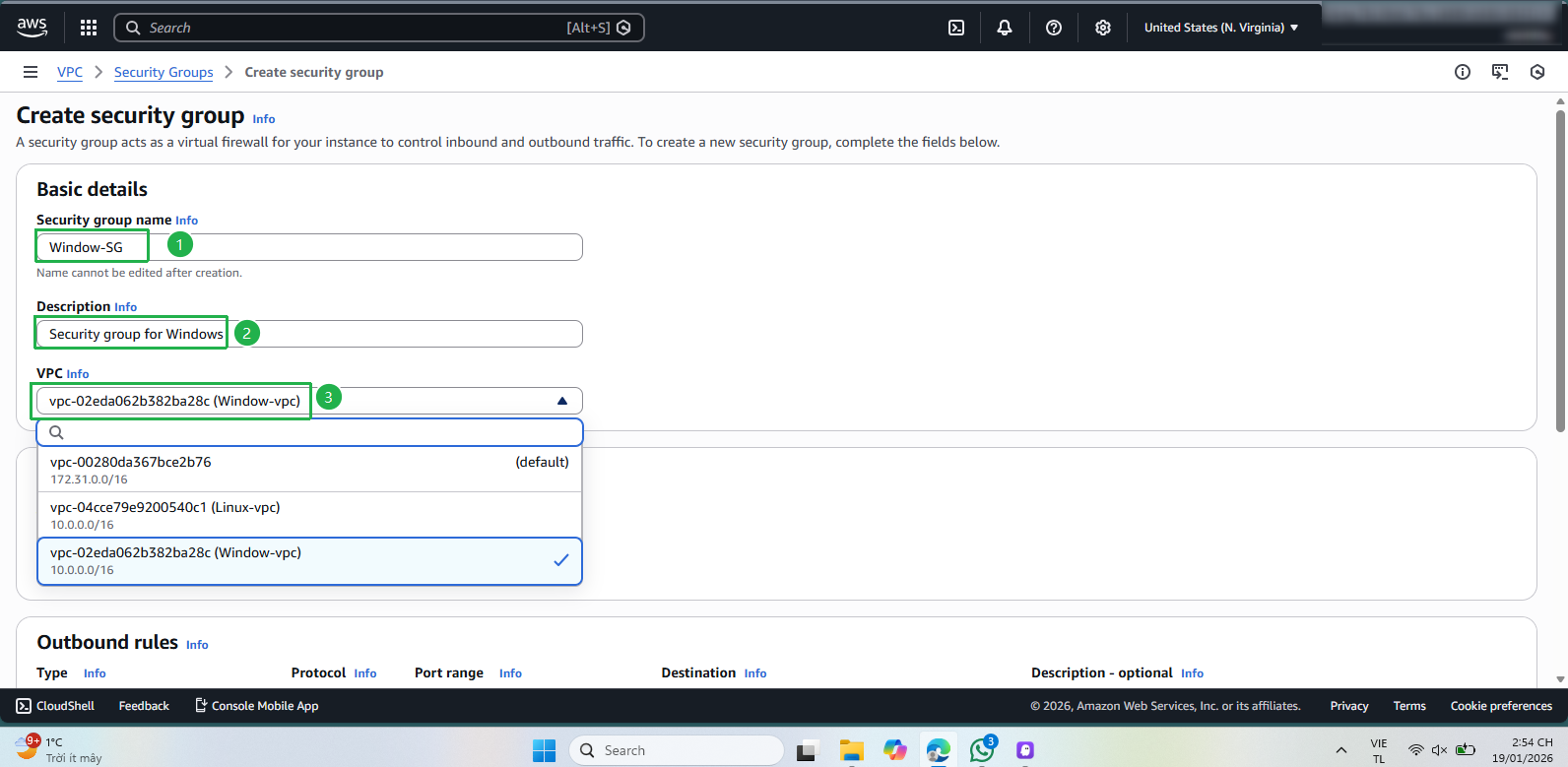Open the purple app icon on the taskbar
Screen dimensions: 1568x767
click(x=1025, y=750)
